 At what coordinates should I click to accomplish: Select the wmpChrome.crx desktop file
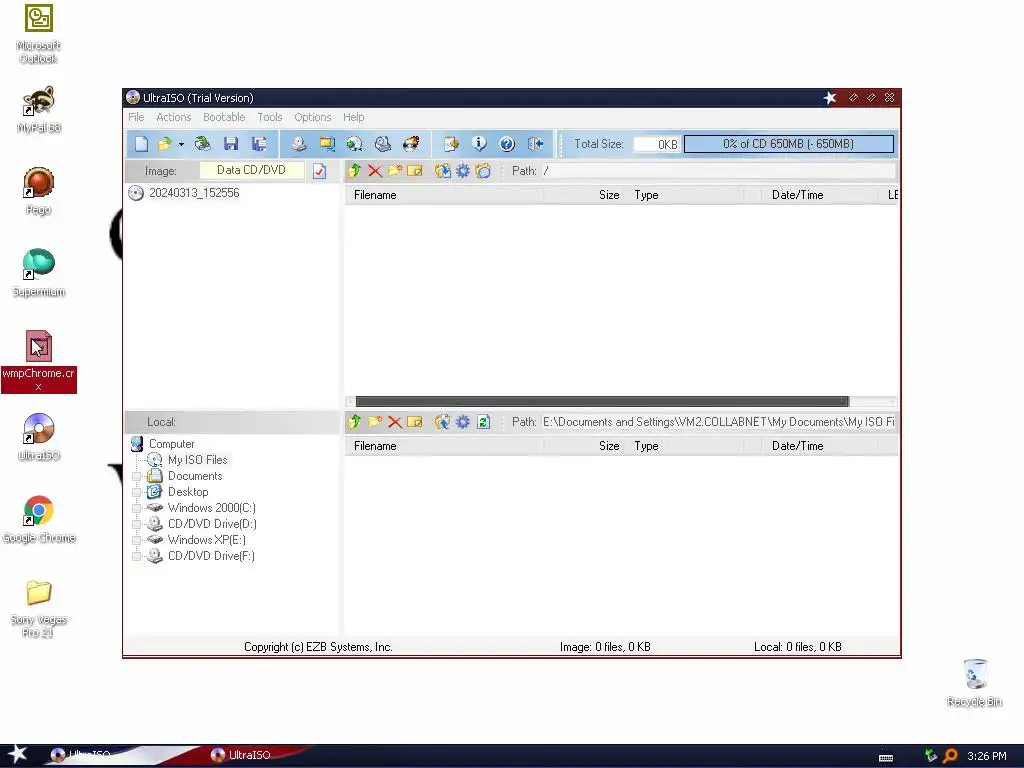coord(39,361)
